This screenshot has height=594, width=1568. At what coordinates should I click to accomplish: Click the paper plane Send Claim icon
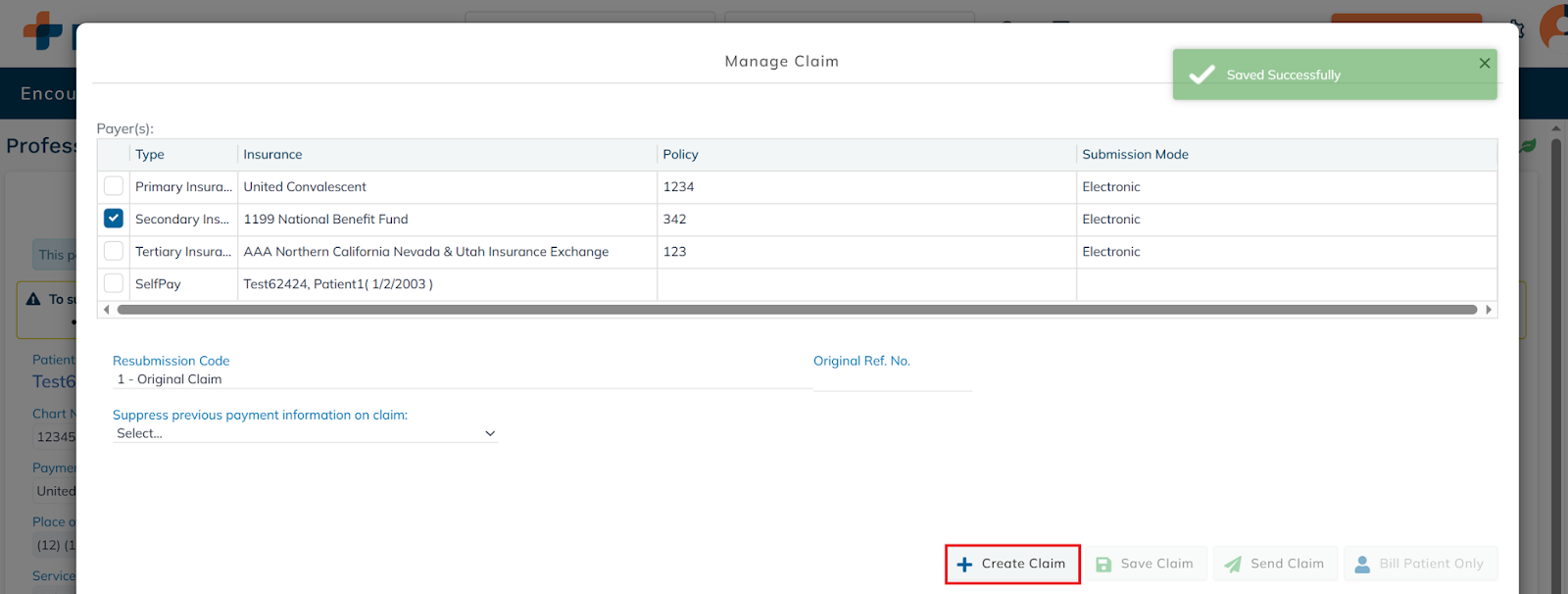coord(1233,565)
